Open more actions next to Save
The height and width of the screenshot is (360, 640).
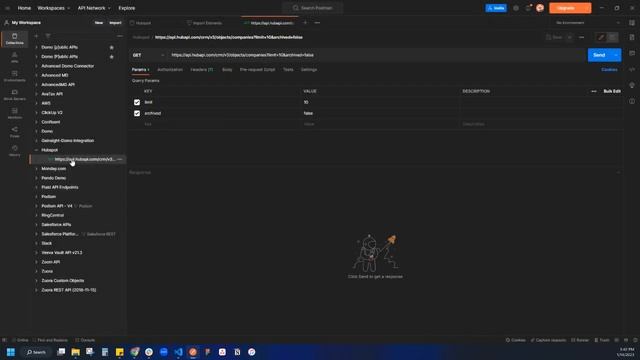[x=581, y=37]
